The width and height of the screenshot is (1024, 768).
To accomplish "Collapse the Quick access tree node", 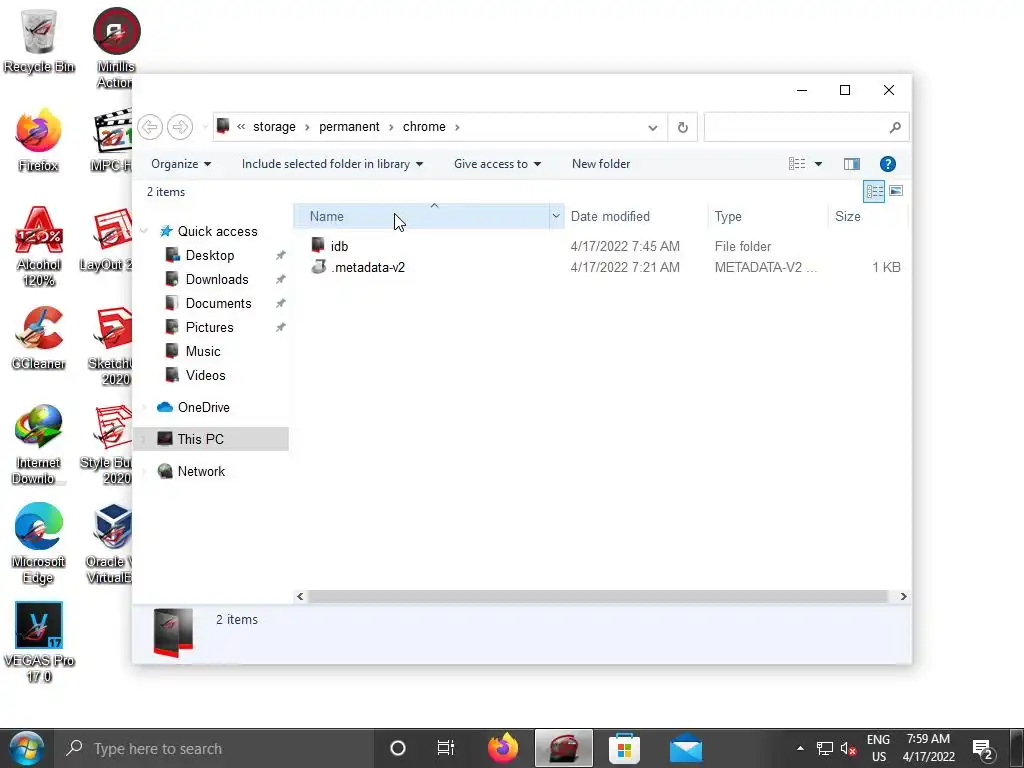I will (144, 231).
